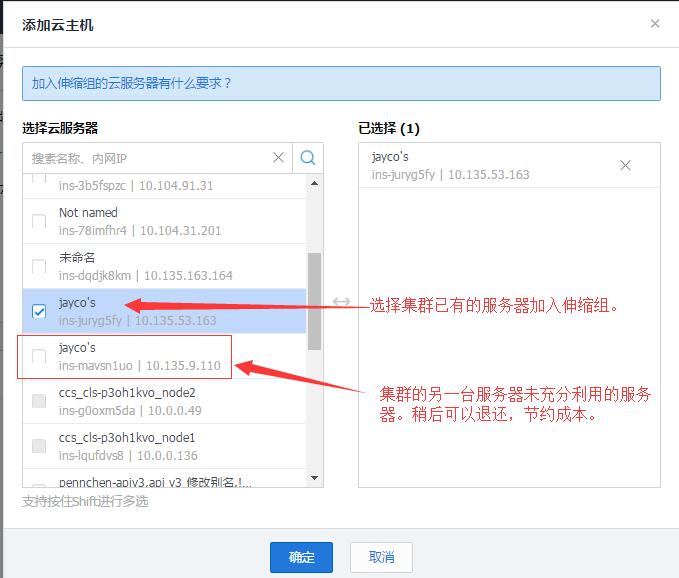
Task: Click ins-g0oxm5da instance ID text
Action: (x=97, y=411)
